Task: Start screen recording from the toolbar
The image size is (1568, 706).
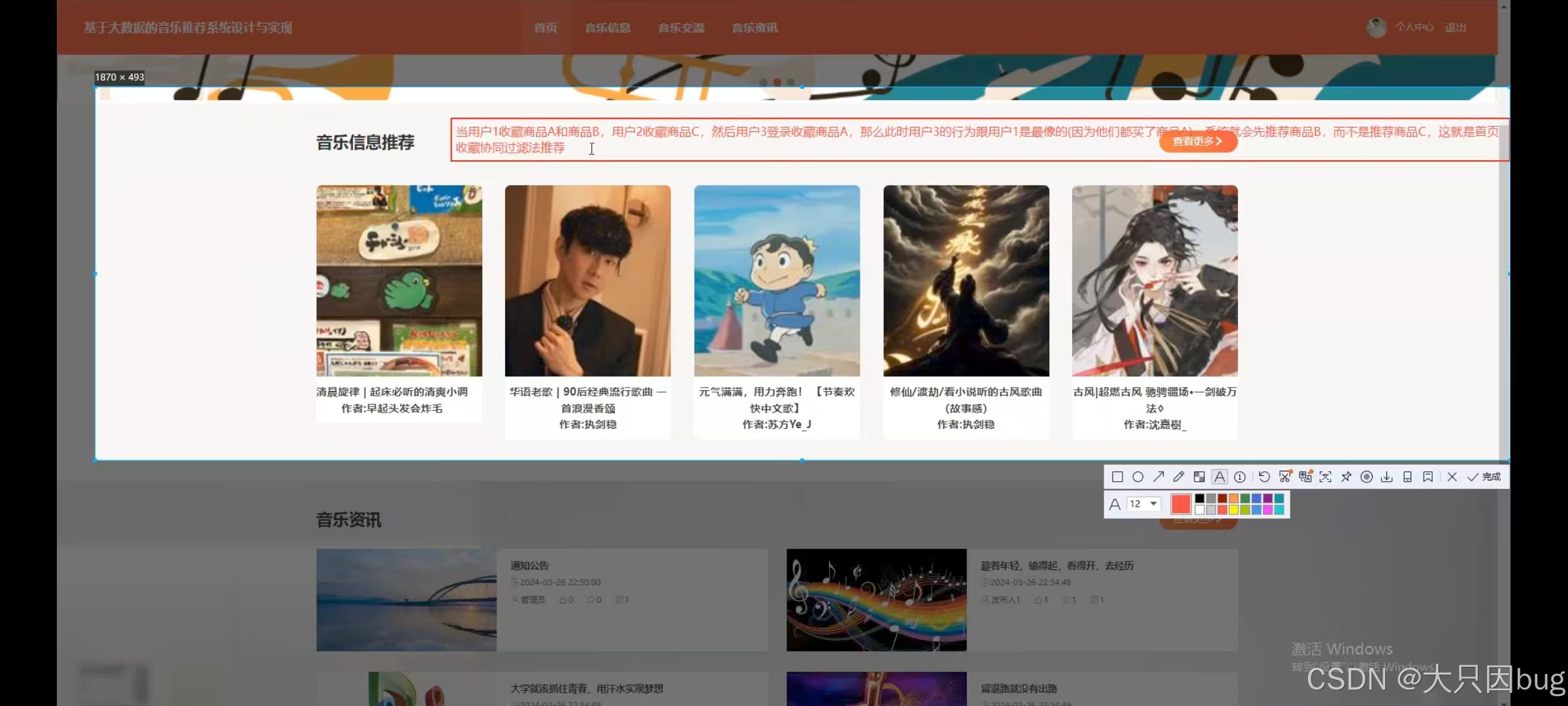Action: pyautogui.click(x=1366, y=477)
